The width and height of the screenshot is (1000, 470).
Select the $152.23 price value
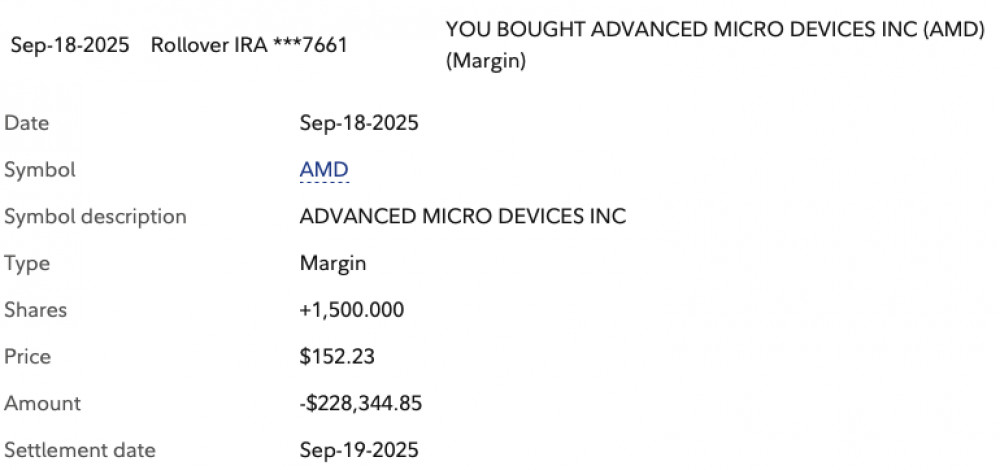(337, 357)
